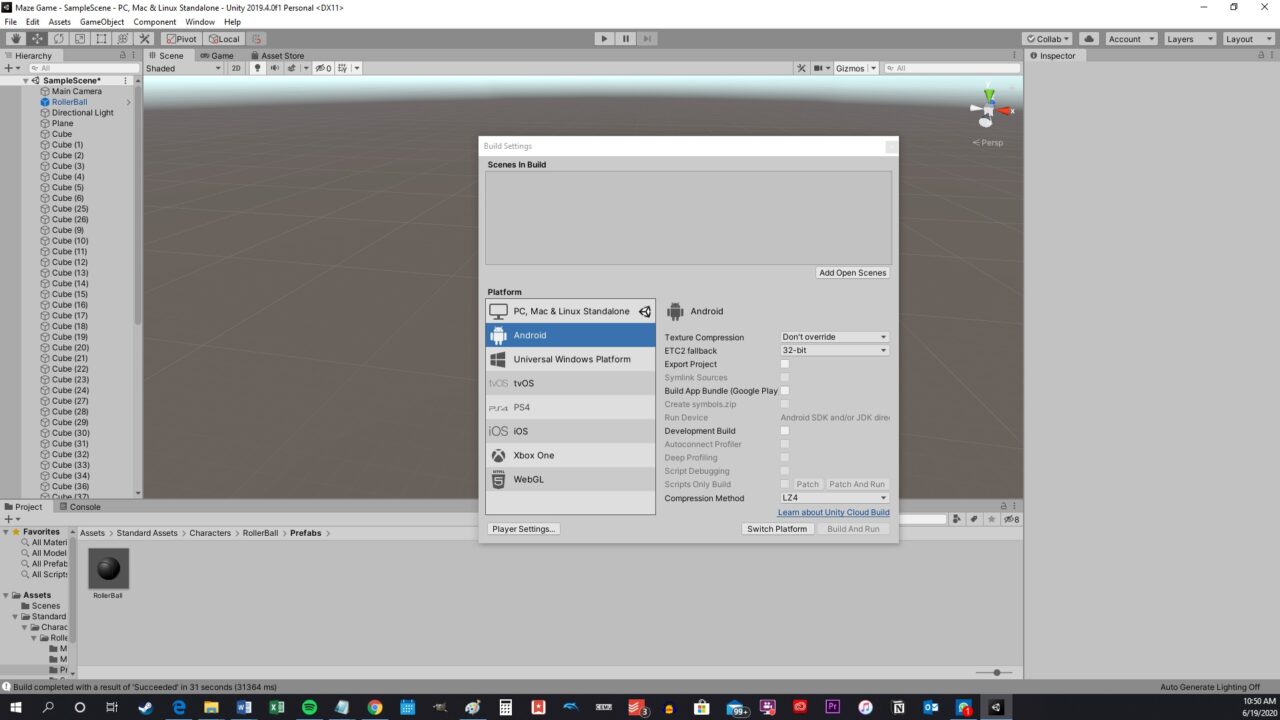Select the Rect Transform tool
This screenshot has height=720, width=1280.
tap(100, 38)
